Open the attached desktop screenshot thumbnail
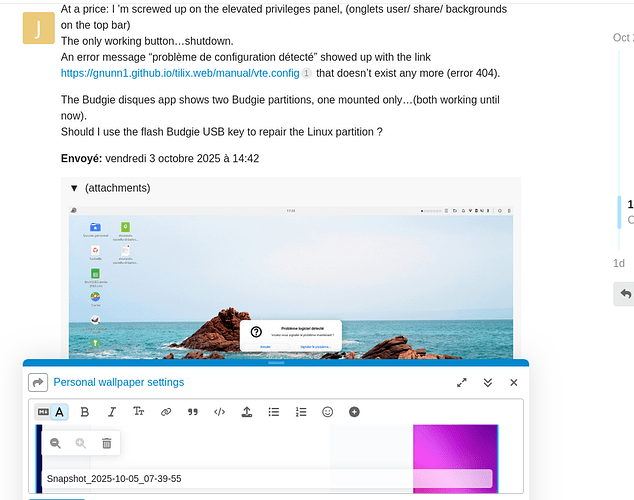Viewport: 634px width, 500px height. click(291, 283)
